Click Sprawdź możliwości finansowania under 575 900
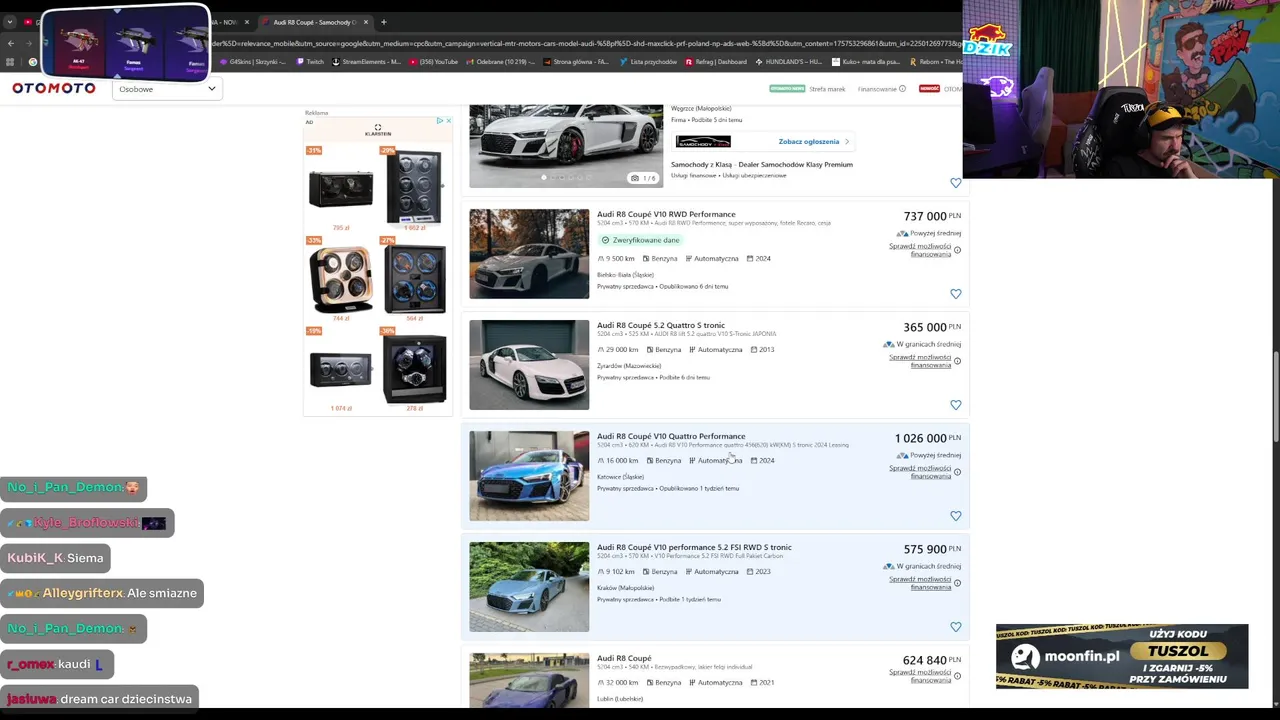The image size is (1280, 720). coord(920,583)
